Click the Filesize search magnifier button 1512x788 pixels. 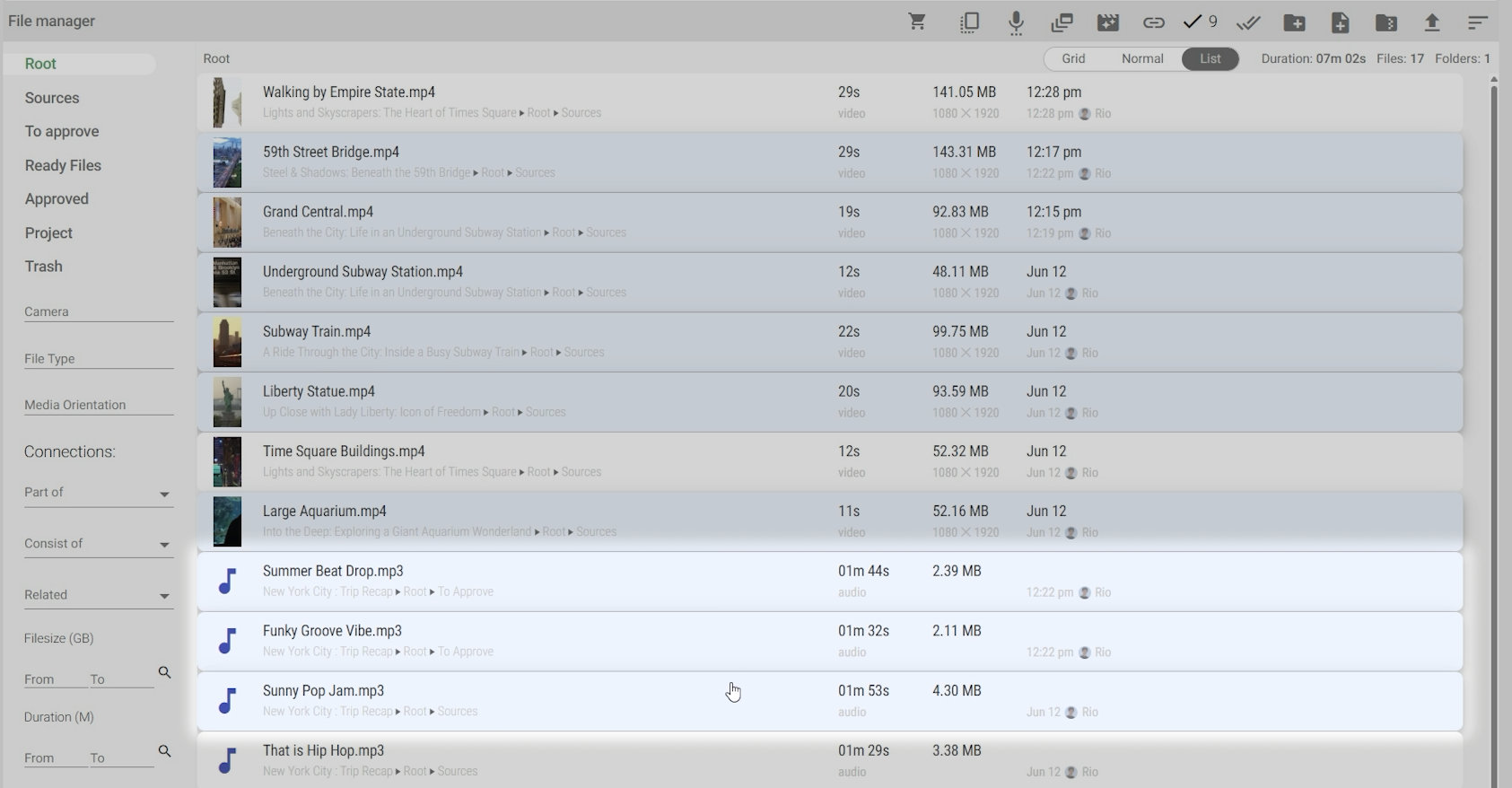click(x=164, y=672)
